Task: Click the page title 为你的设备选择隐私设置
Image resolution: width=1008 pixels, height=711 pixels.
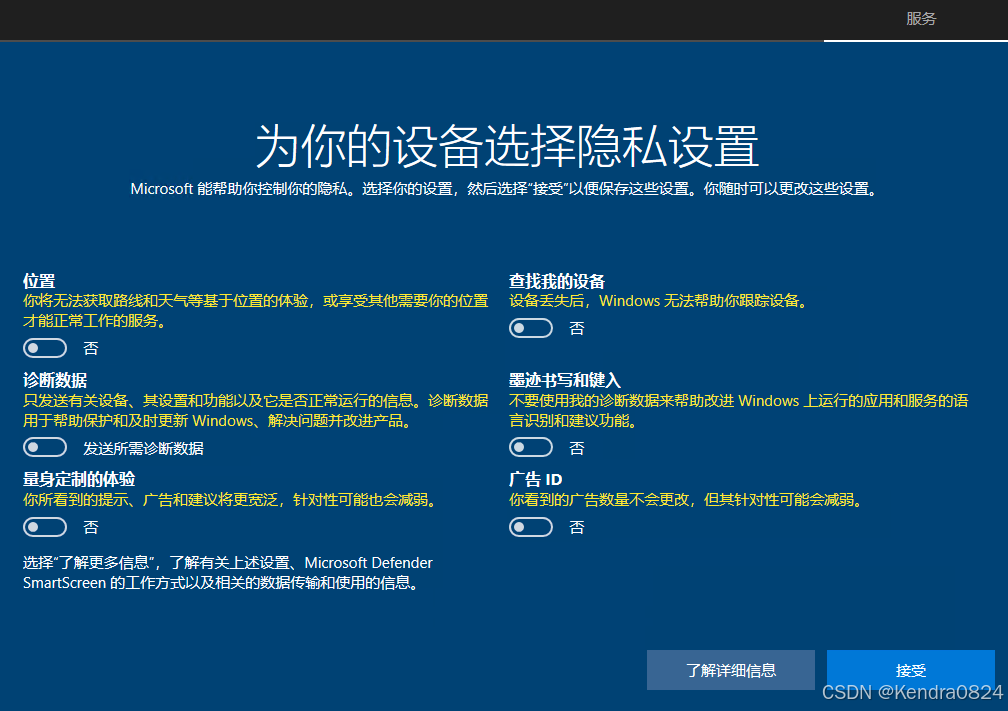Action: (x=503, y=140)
